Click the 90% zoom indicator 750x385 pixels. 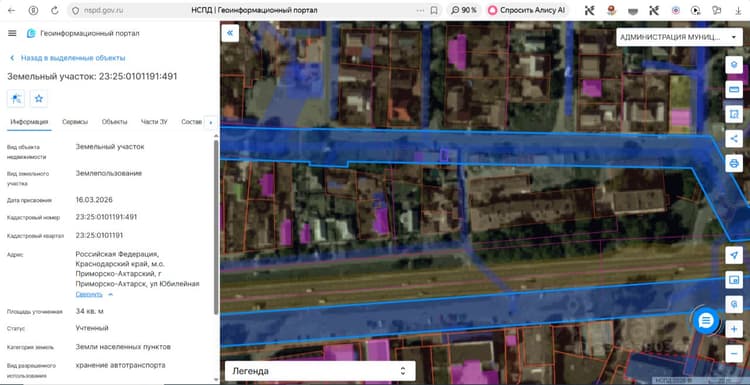(x=464, y=11)
